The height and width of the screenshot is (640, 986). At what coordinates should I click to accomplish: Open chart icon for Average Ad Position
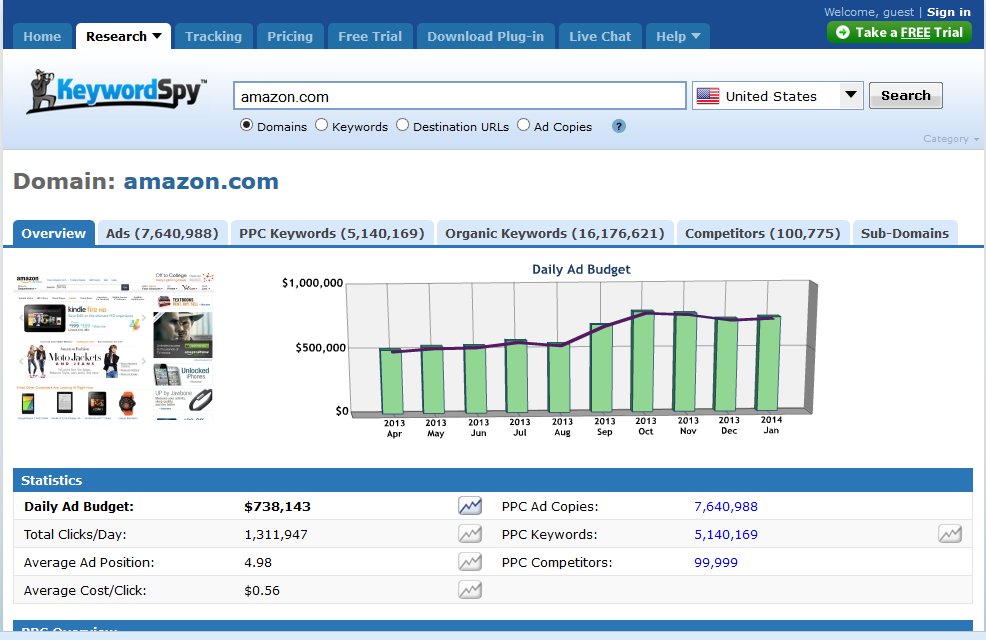pyautogui.click(x=470, y=562)
